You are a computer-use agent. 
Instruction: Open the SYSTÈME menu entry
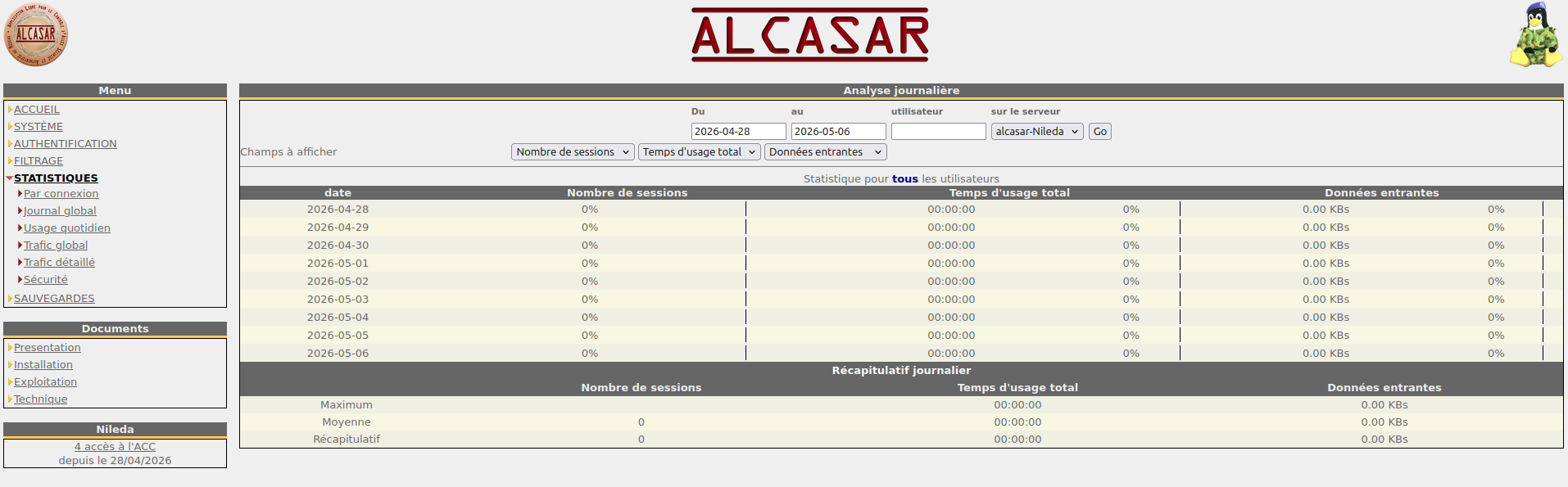(x=39, y=127)
